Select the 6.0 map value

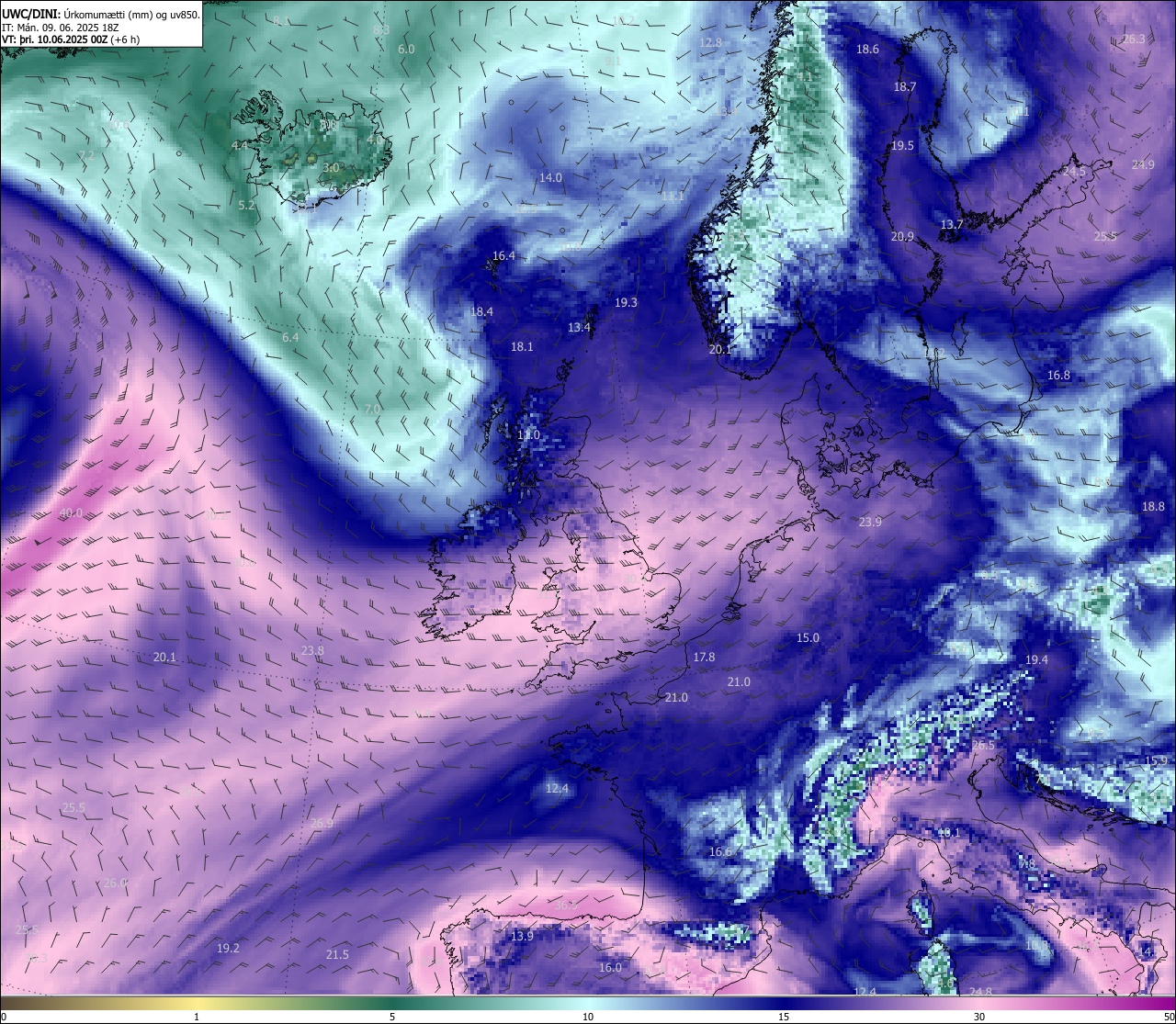pos(406,50)
